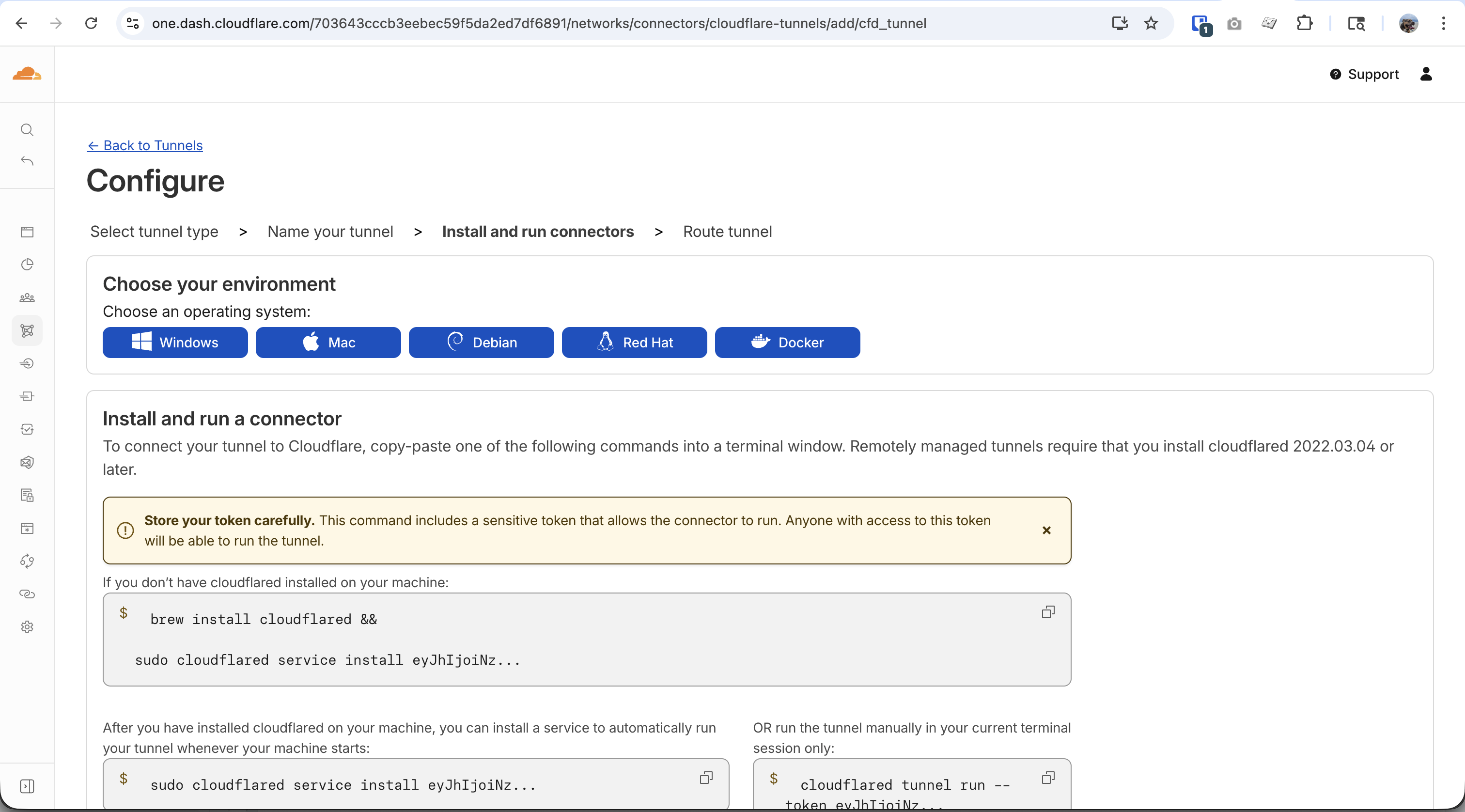Open the sidebar search icon

27,130
